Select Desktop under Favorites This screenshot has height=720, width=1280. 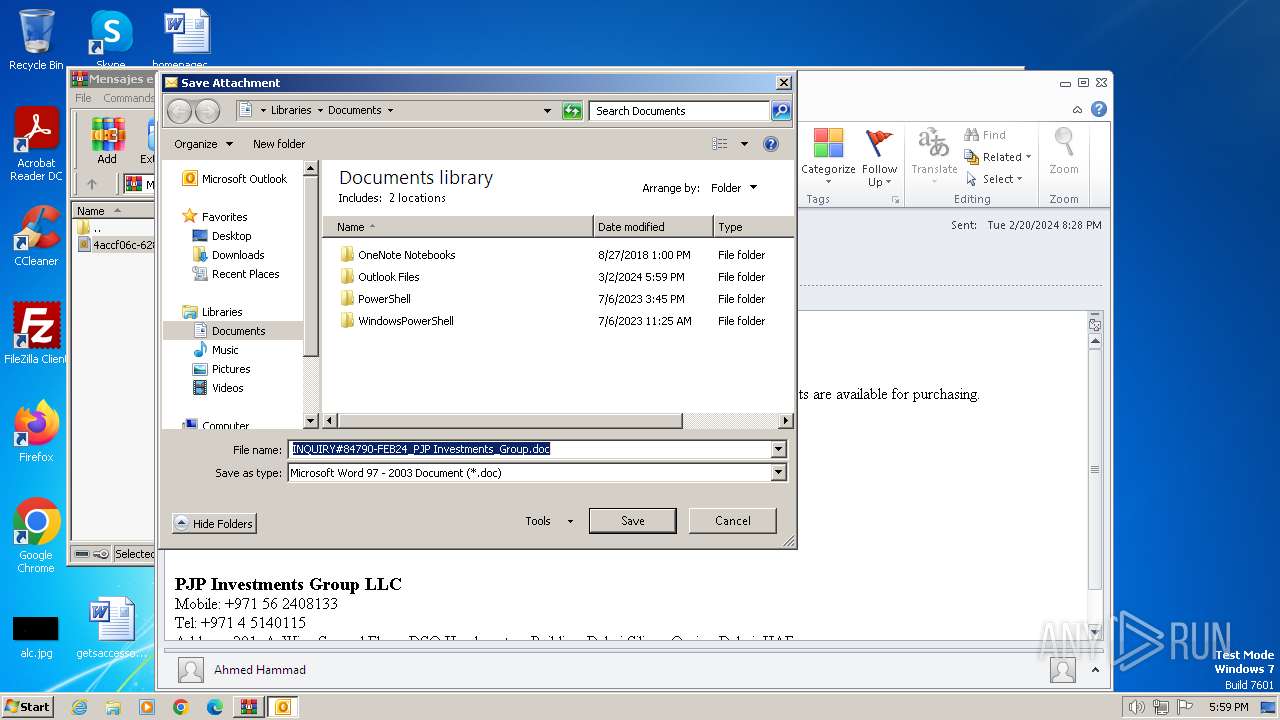[231, 236]
